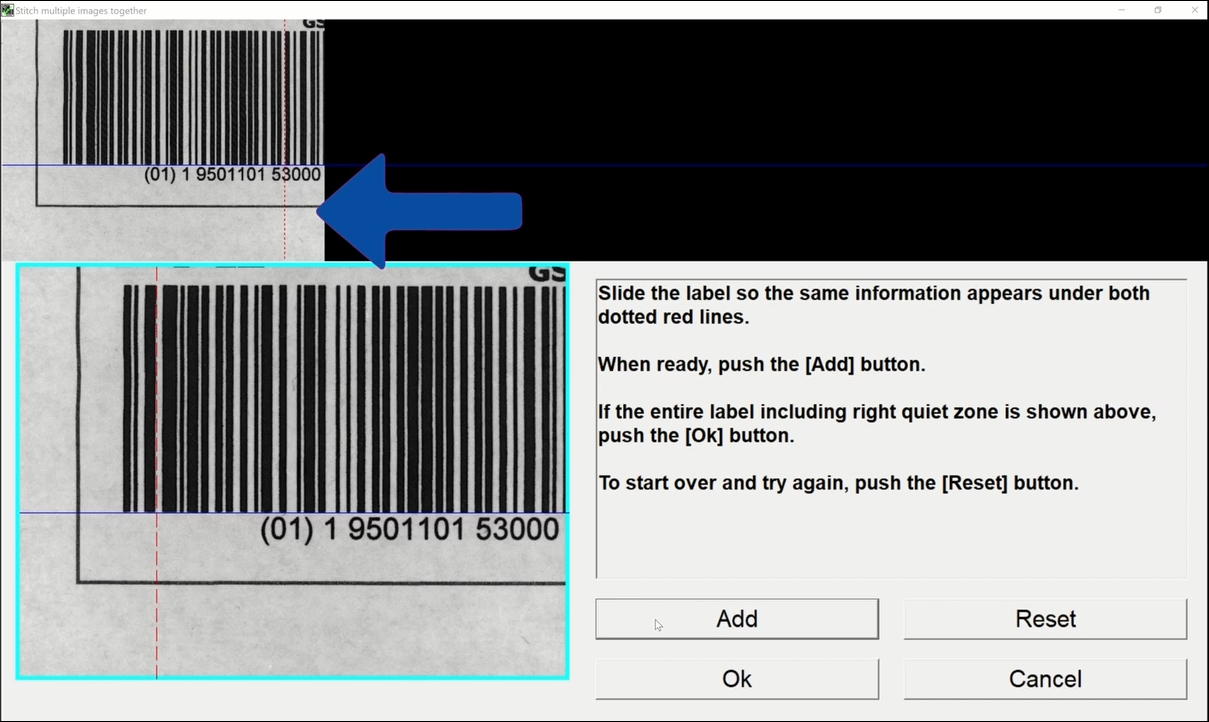Viewport: 1209px width, 722px height.
Task: Click the '(01) 1 9501101 53000' text in top image
Action: coord(233,175)
